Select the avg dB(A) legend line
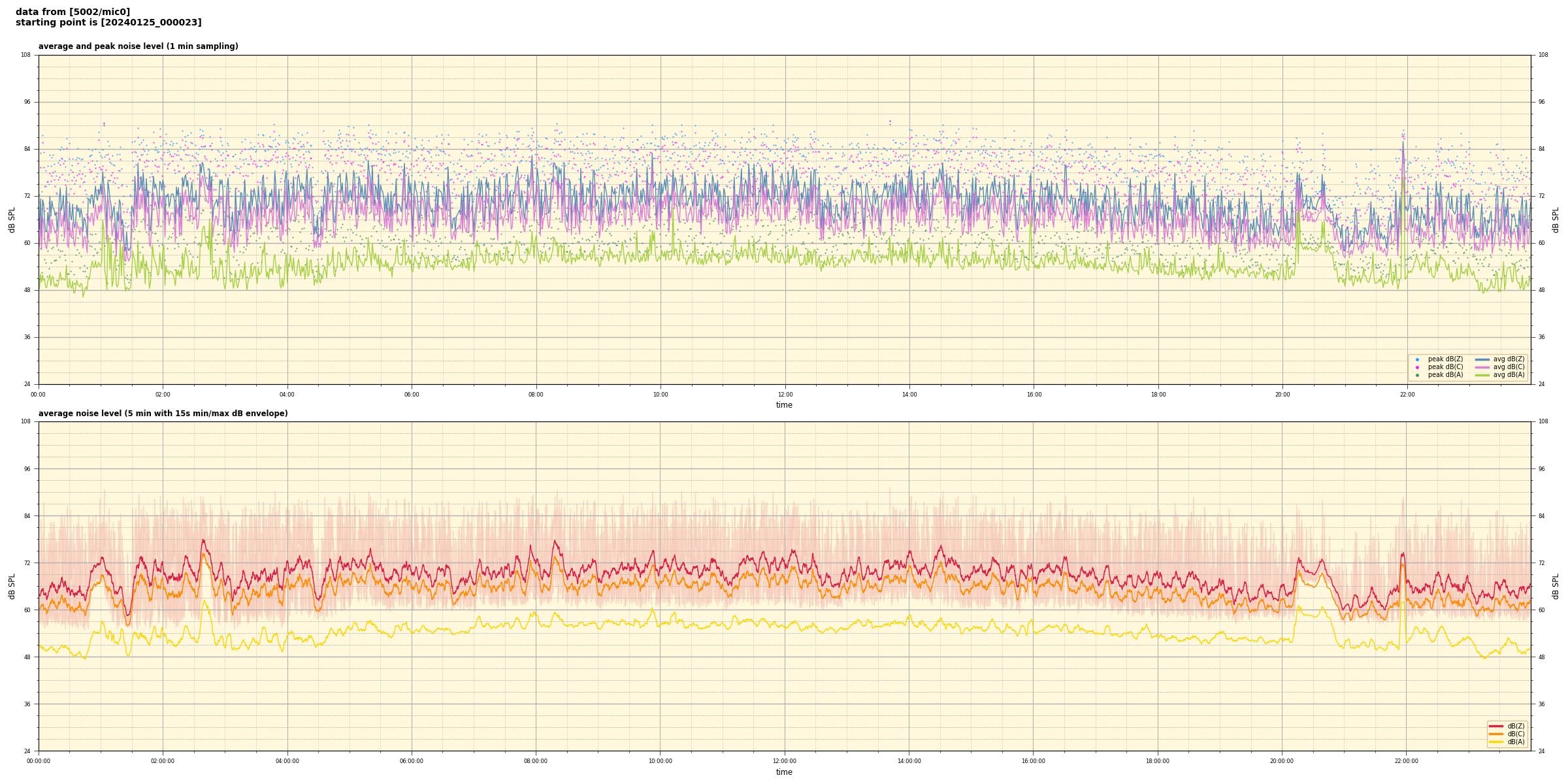The image size is (1568, 784). pos(1482,375)
